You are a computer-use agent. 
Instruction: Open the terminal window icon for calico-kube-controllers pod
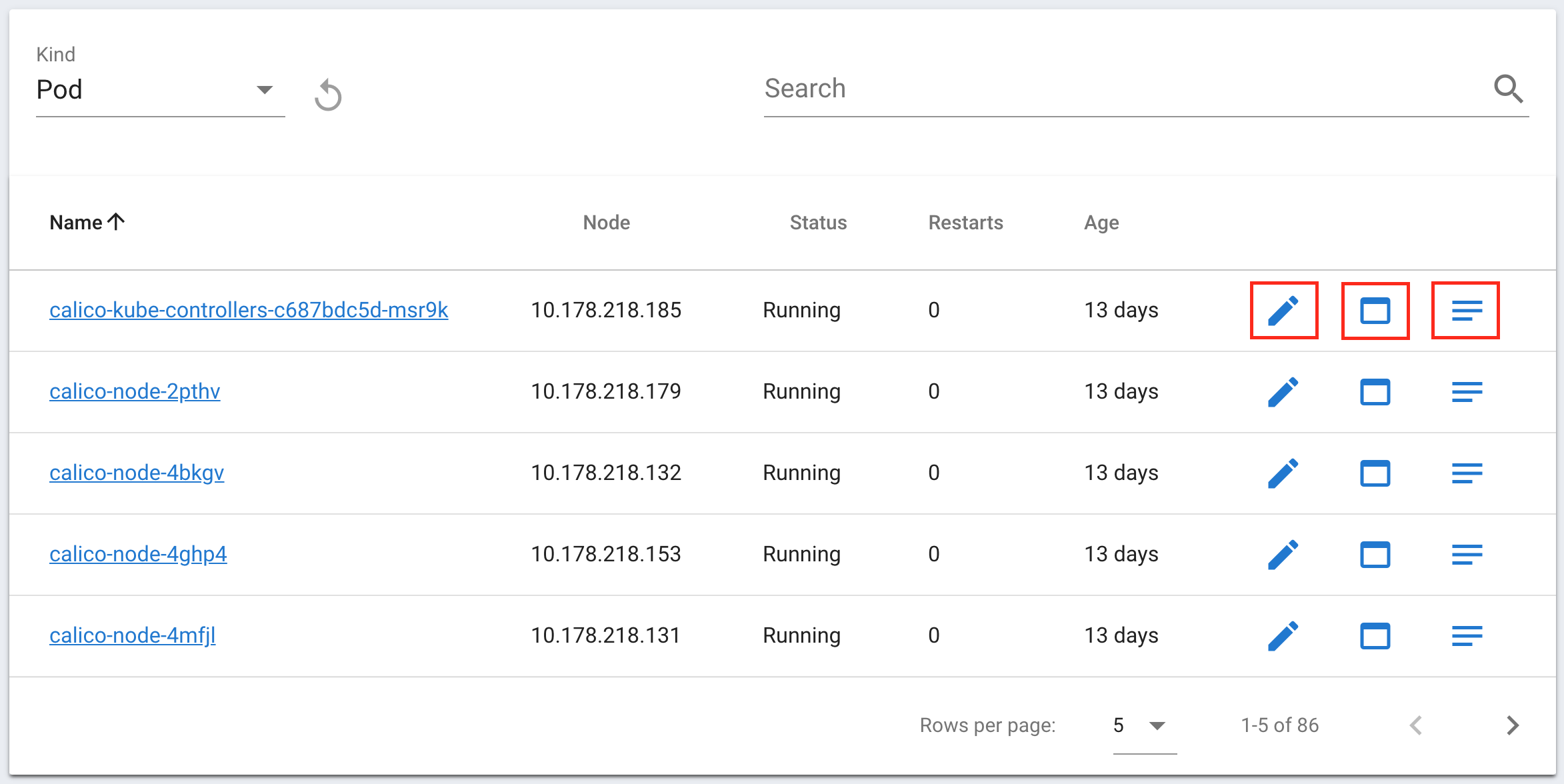tap(1375, 311)
